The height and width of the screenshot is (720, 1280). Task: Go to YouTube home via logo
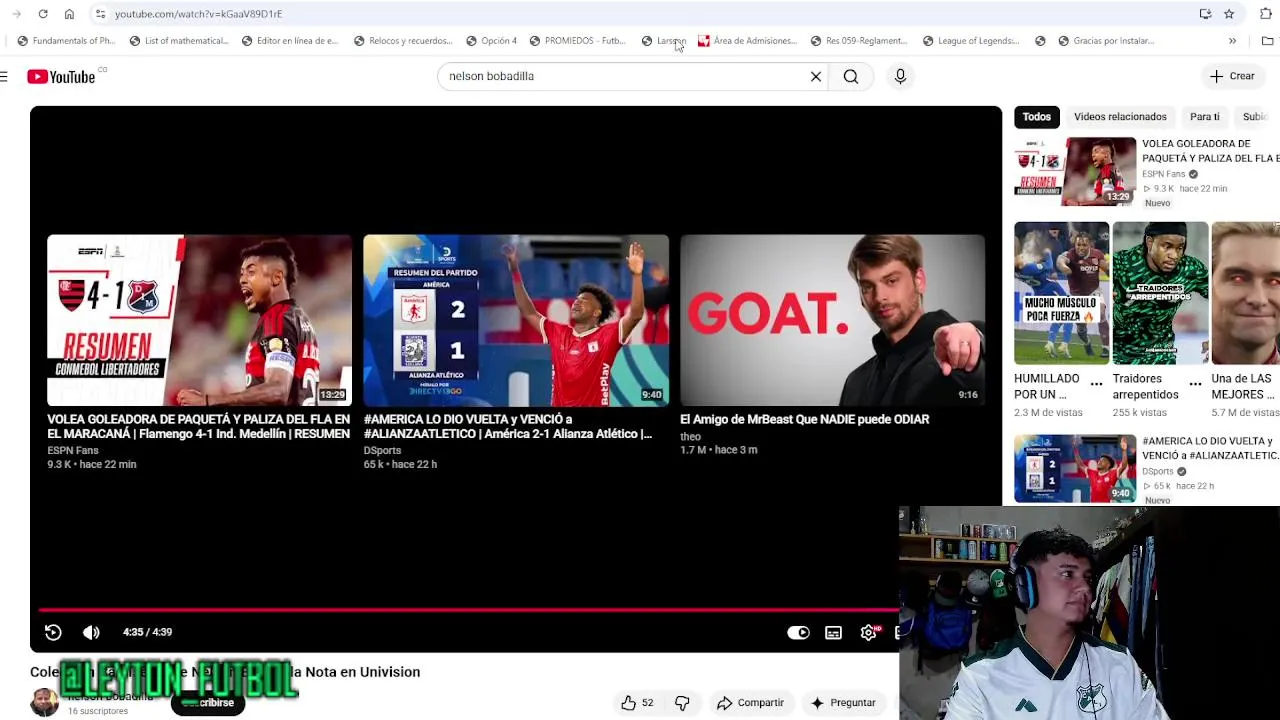pyautogui.click(x=61, y=76)
